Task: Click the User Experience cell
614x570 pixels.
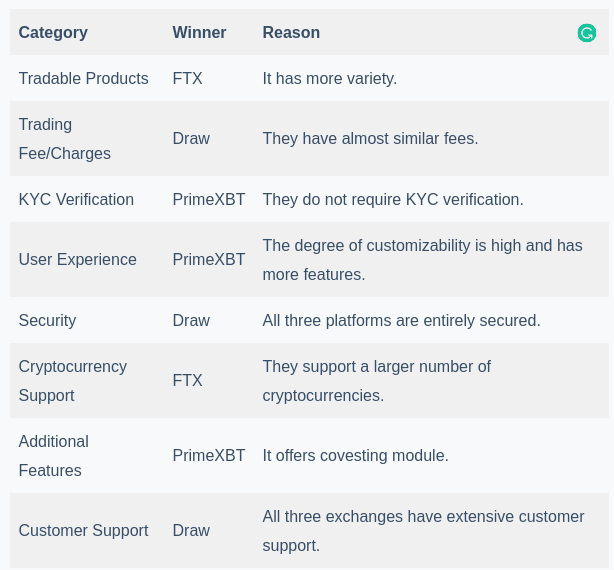Action: [78, 260]
